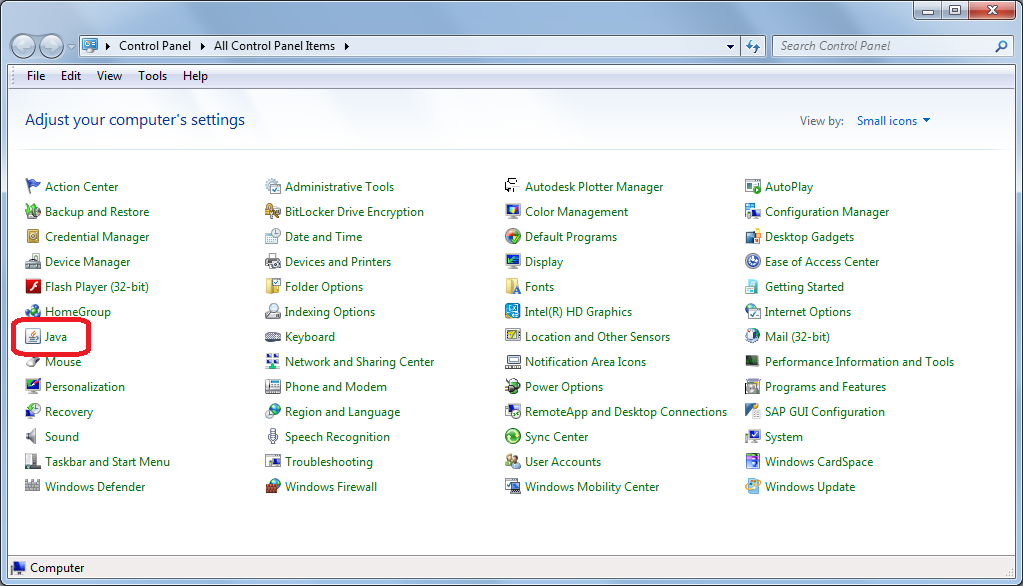1023x586 pixels.
Task: Open Taskbar and Start Menu link
Action: (x=107, y=461)
